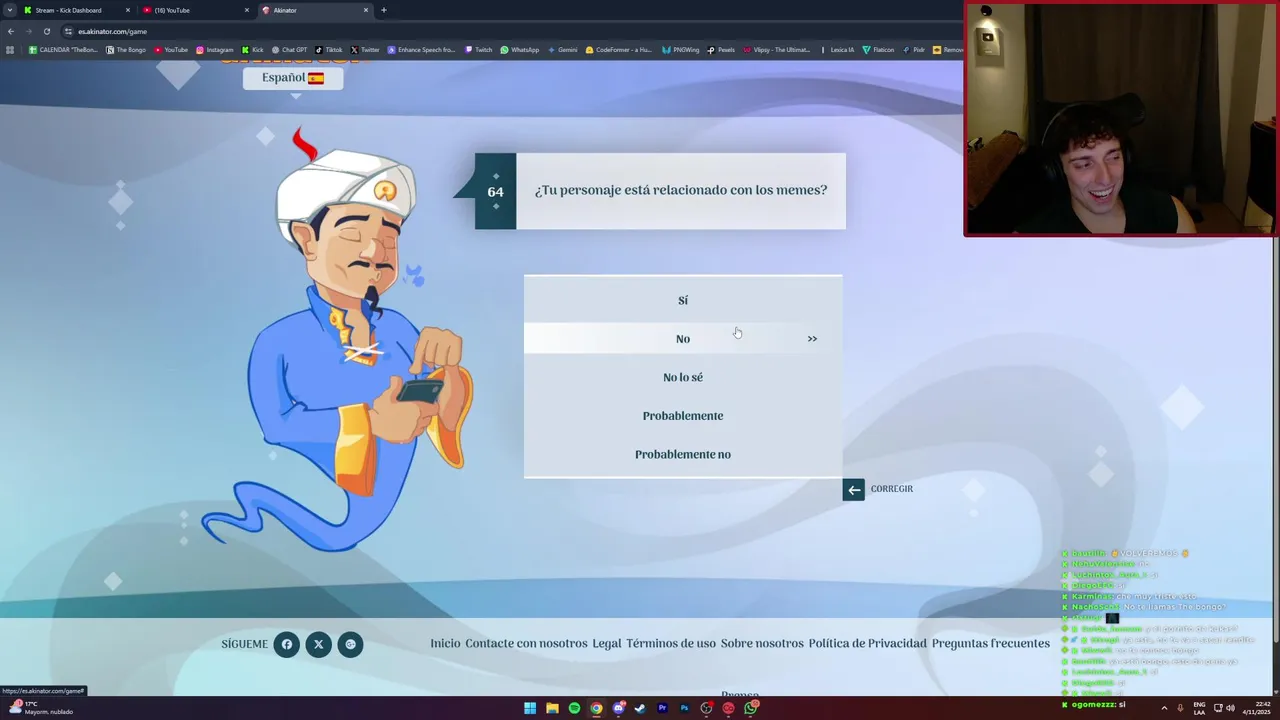This screenshot has width=1280, height=720.
Task: Open the Español language dropdown
Action: click(x=293, y=78)
